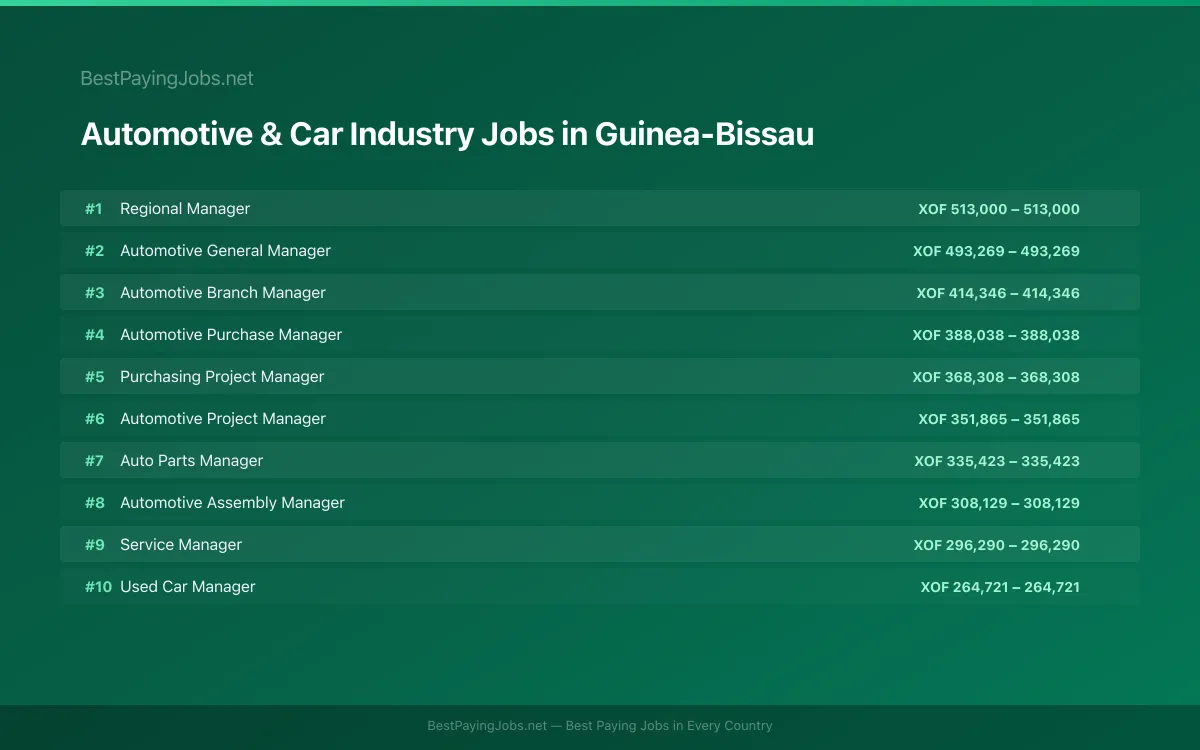Select the Automotive Assembly Manager job title
The image size is (1200, 750).
pos(232,503)
